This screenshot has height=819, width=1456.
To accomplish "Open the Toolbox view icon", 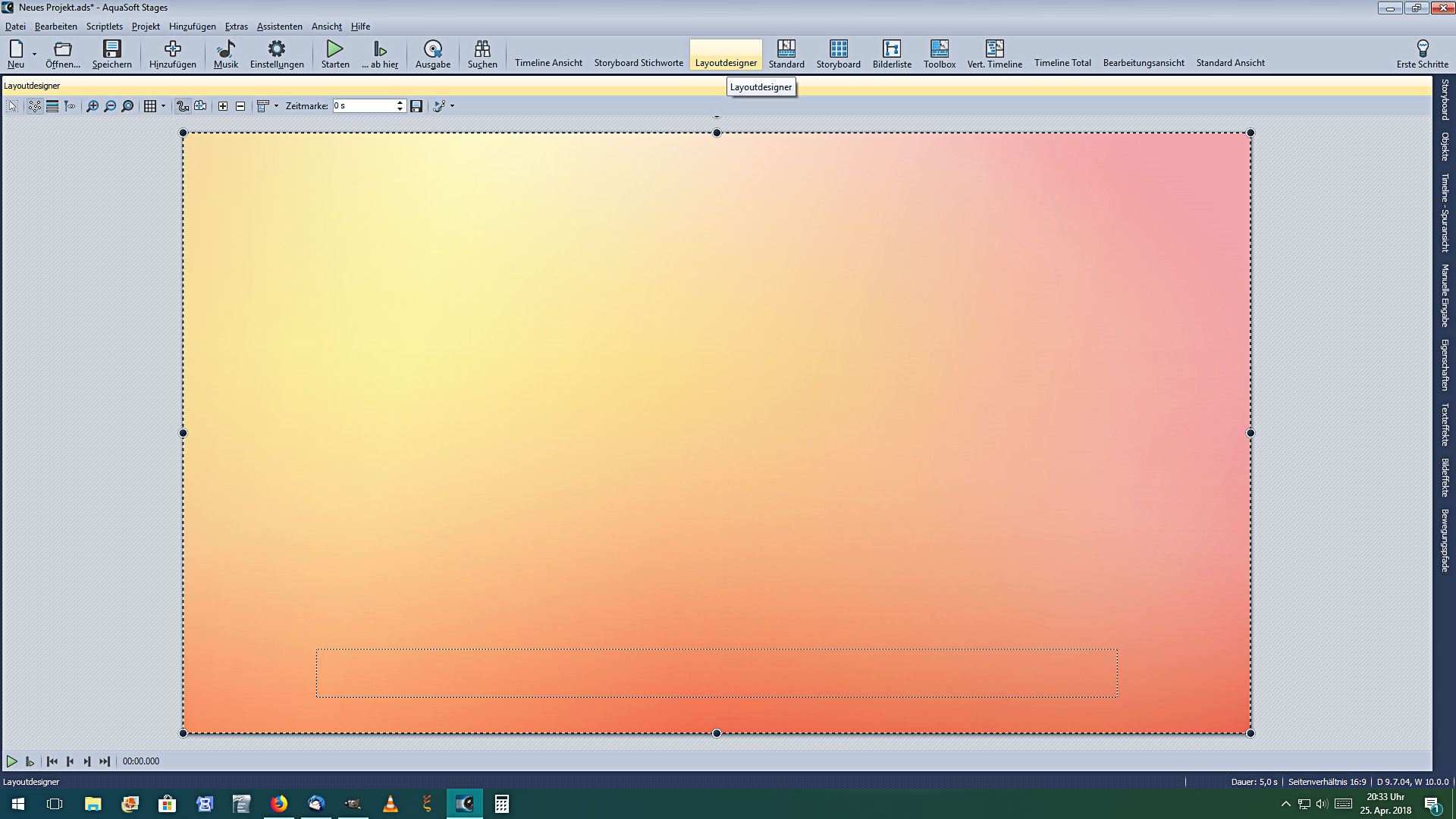I will point(939,50).
